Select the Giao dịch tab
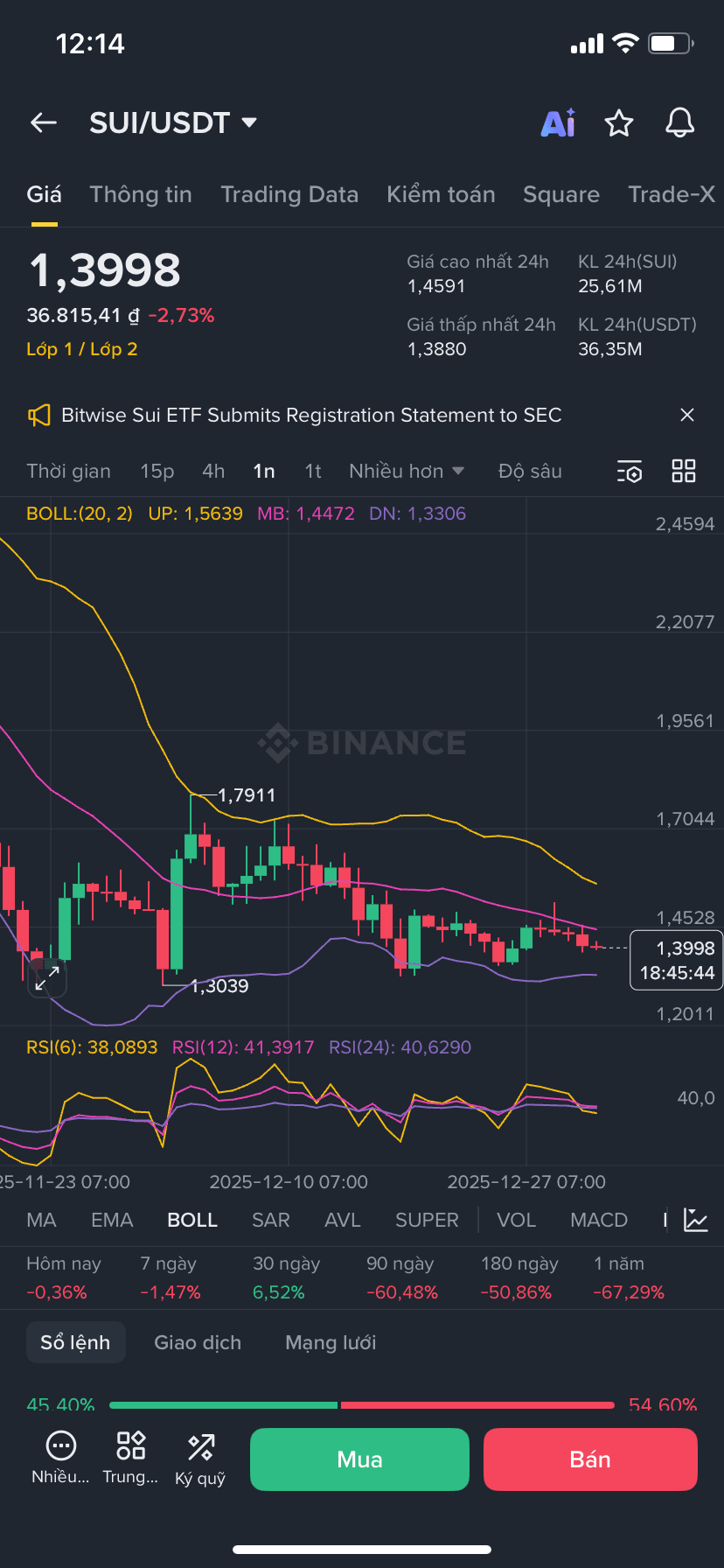The height and width of the screenshot is (1568, 724). pos(198,1342)
